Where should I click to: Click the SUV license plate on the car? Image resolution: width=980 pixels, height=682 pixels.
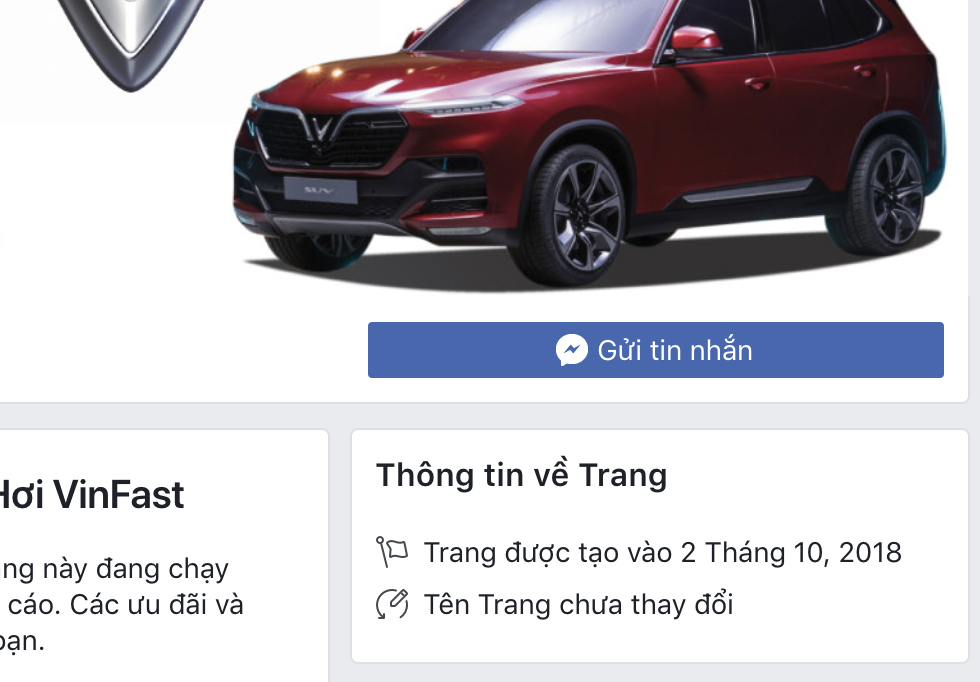tap(320, 190)
